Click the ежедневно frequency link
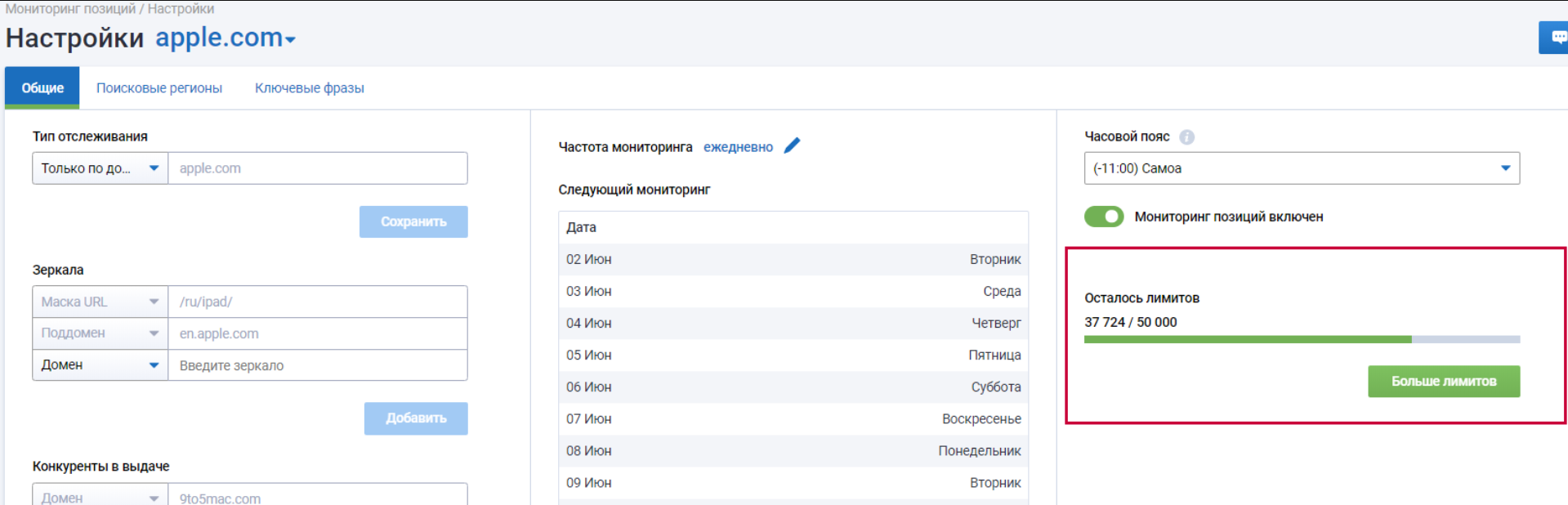The image size is (1568, 505). (x=738, y=147)
